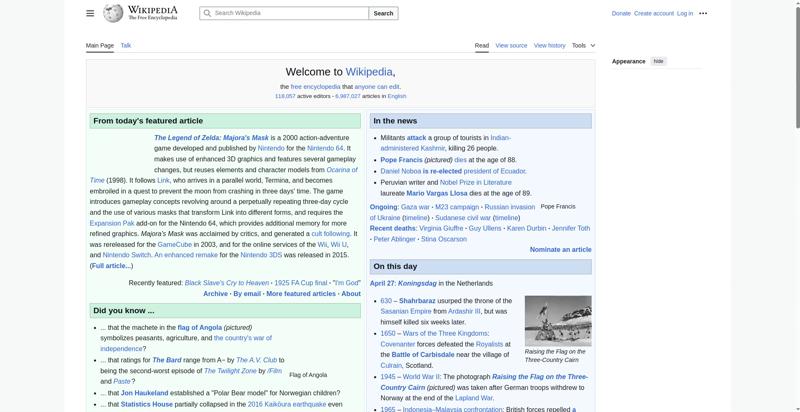Focus the Search Wikipedia input field
800x412 pixels.
tap(284, 13)
